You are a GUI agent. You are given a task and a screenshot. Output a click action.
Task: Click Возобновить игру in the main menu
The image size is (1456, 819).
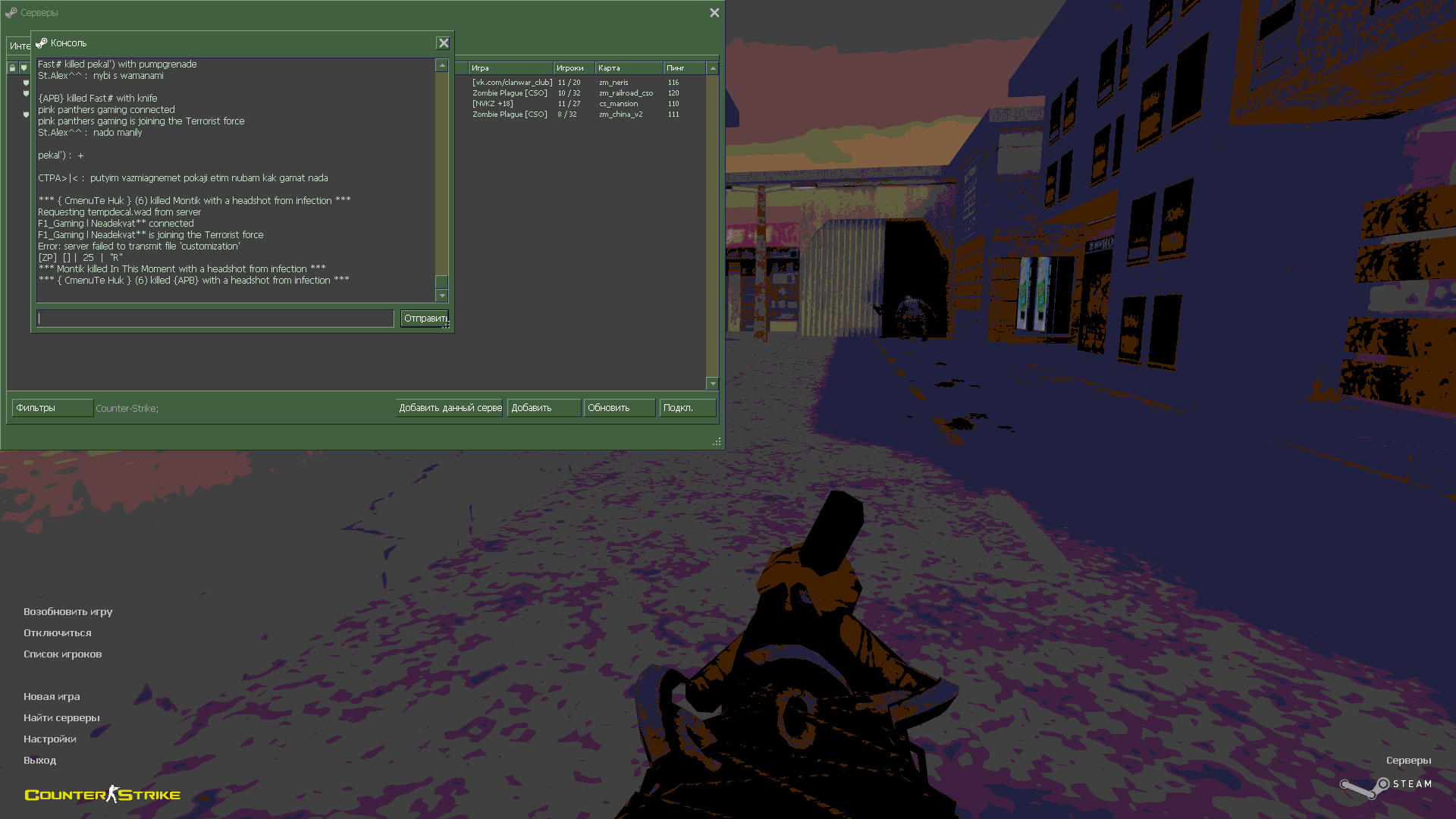click(x=67, y=612)
